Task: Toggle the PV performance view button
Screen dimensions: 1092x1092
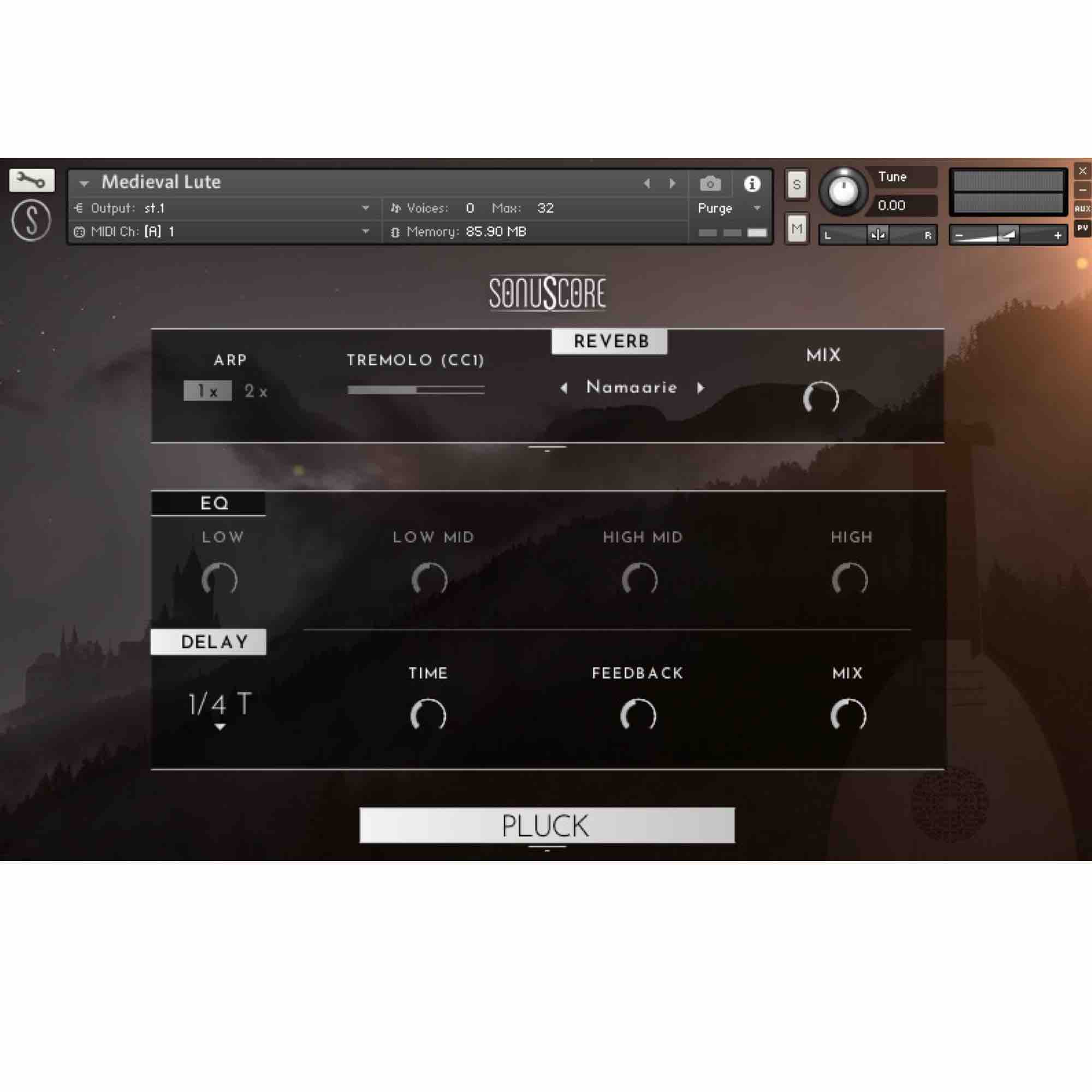Action: point(1082,228)
